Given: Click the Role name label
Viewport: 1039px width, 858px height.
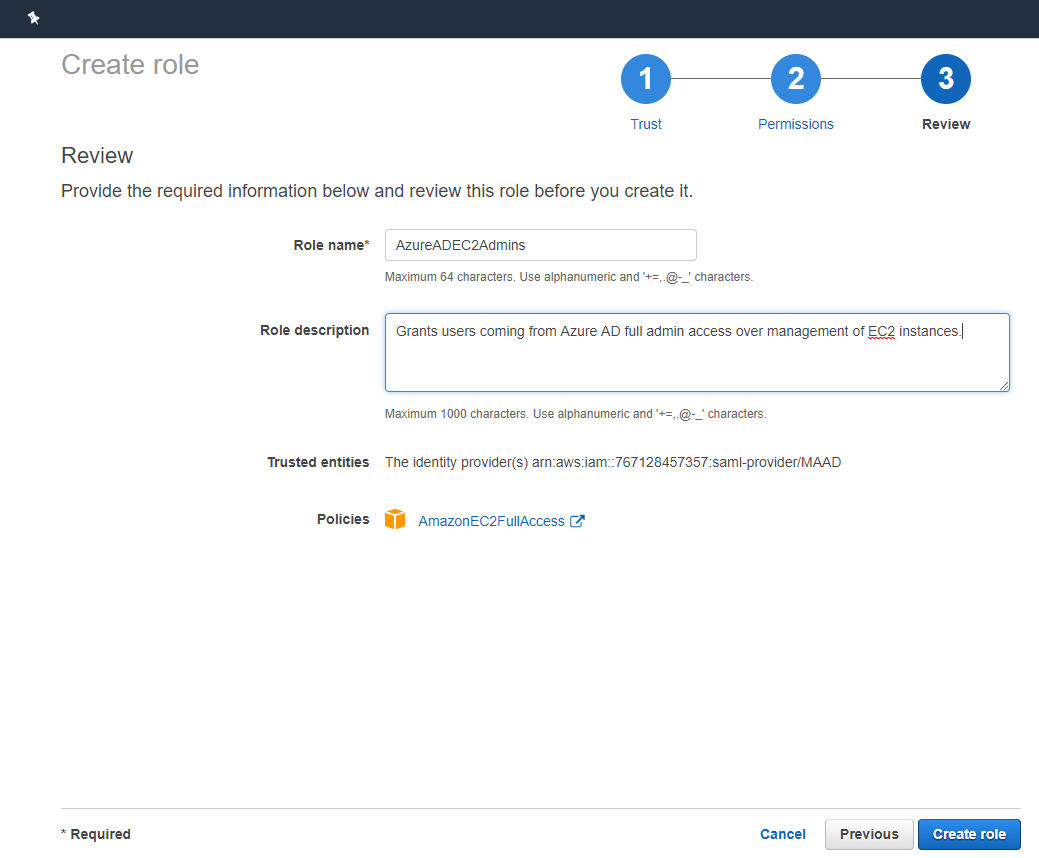Looking at the screenshot, I should [x=331, y=245].
